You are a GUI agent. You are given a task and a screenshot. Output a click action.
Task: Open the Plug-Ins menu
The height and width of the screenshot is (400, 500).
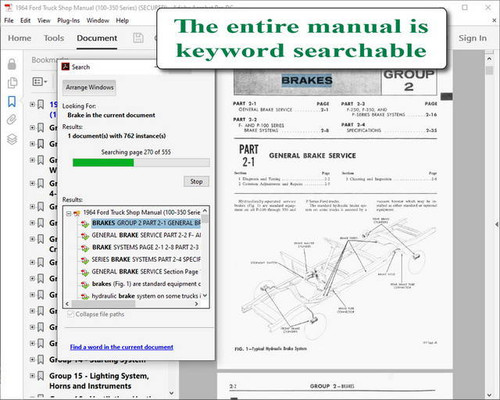click(x=68, y=21)
